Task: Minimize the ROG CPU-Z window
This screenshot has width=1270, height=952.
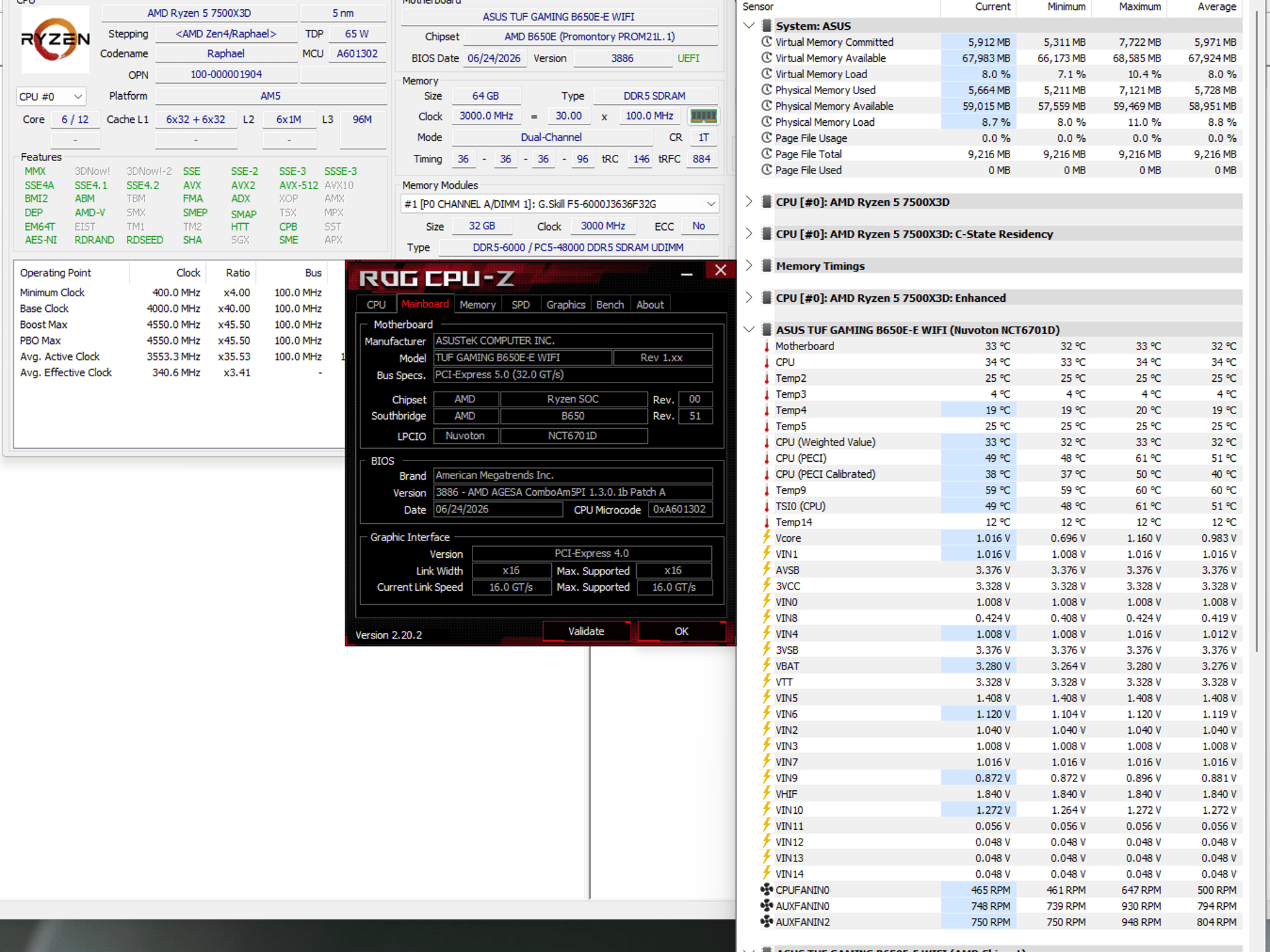Action: click(686, 271)
